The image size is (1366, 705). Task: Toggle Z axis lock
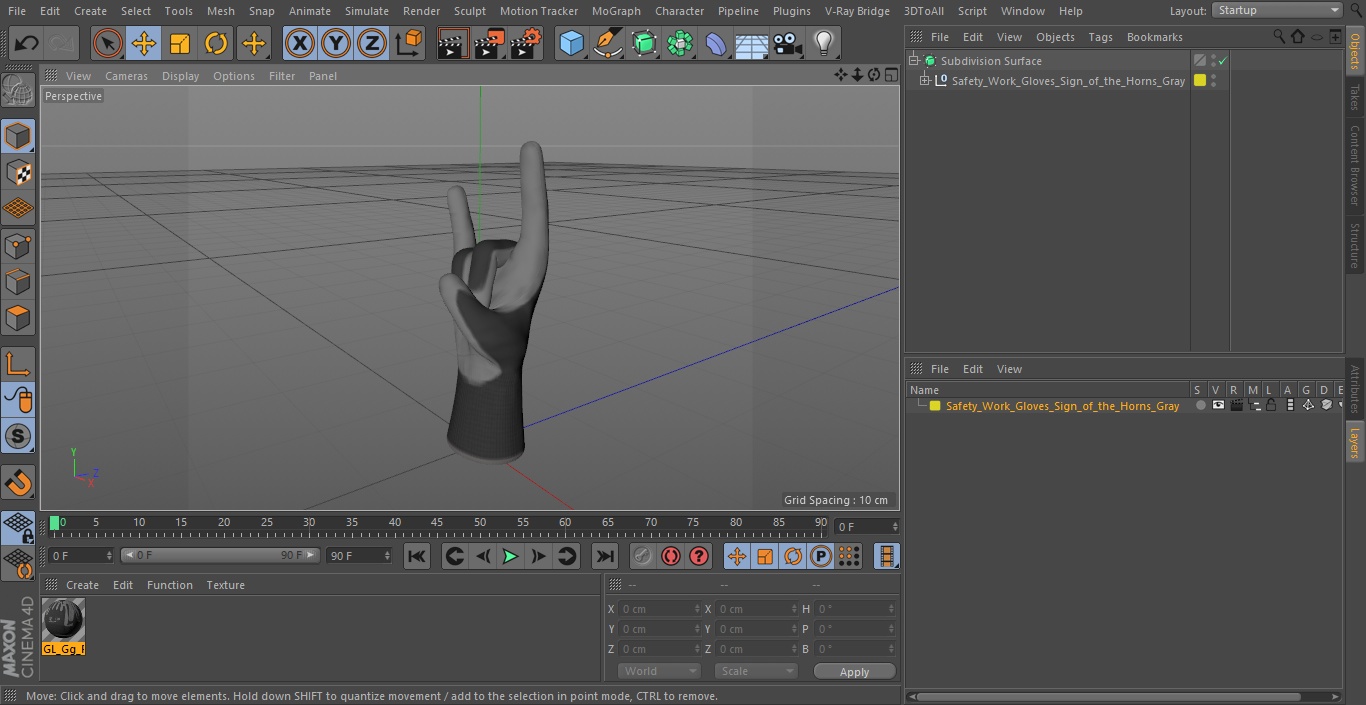coord(372,43)
